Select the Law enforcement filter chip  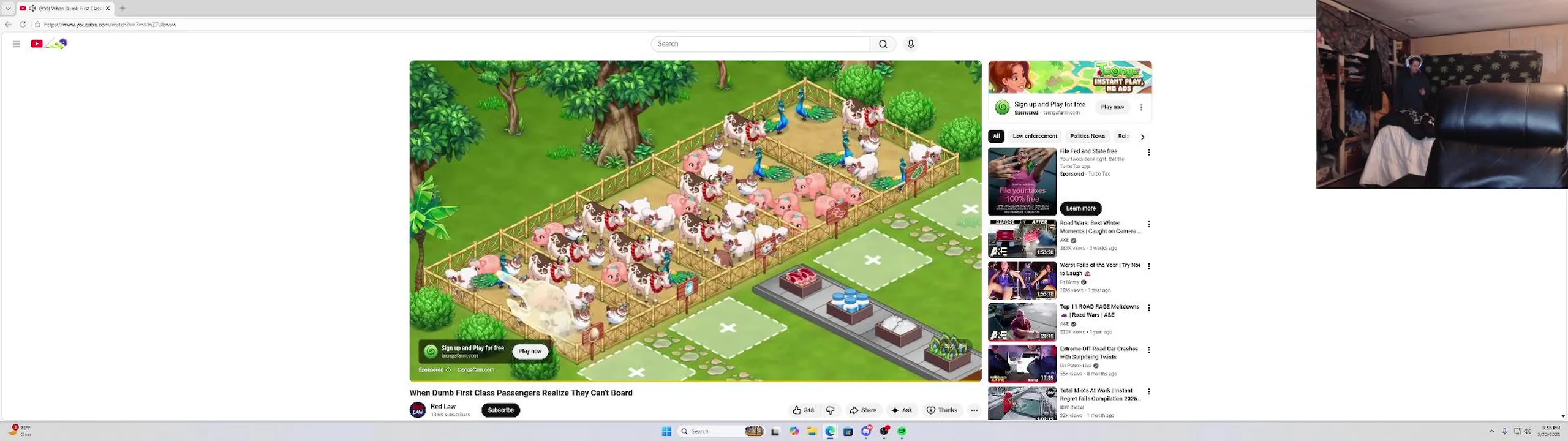click(x=1035, y=136)
